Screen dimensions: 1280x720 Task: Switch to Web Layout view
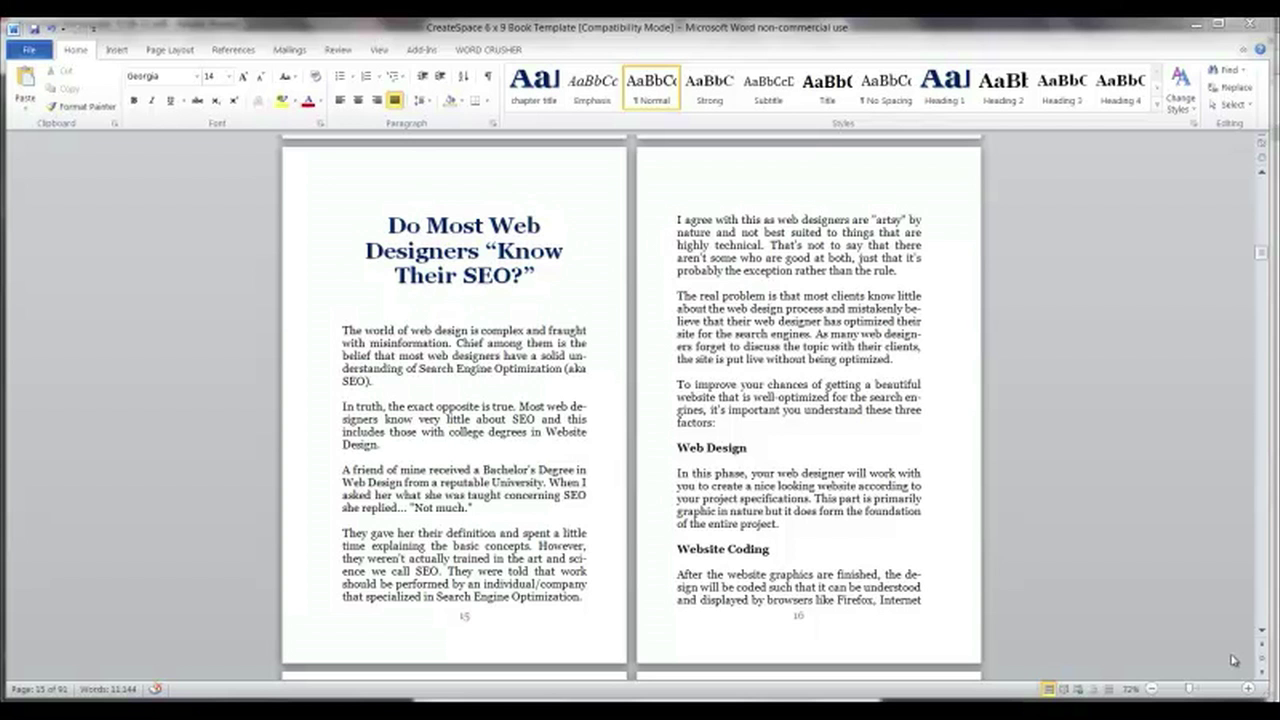[1079, 689]
